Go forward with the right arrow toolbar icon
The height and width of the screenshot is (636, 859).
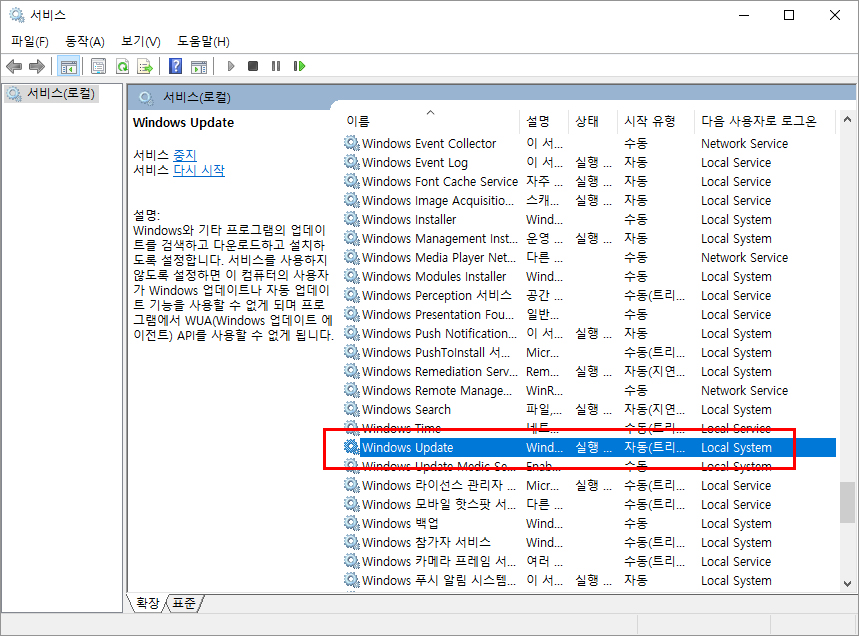[x=37, y=67]
